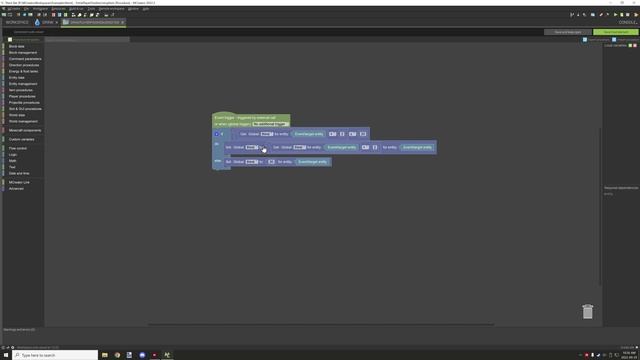The image size is (640, 360).
Task: Open the variable dropdown in the else Set block
Action: [251, 162]
